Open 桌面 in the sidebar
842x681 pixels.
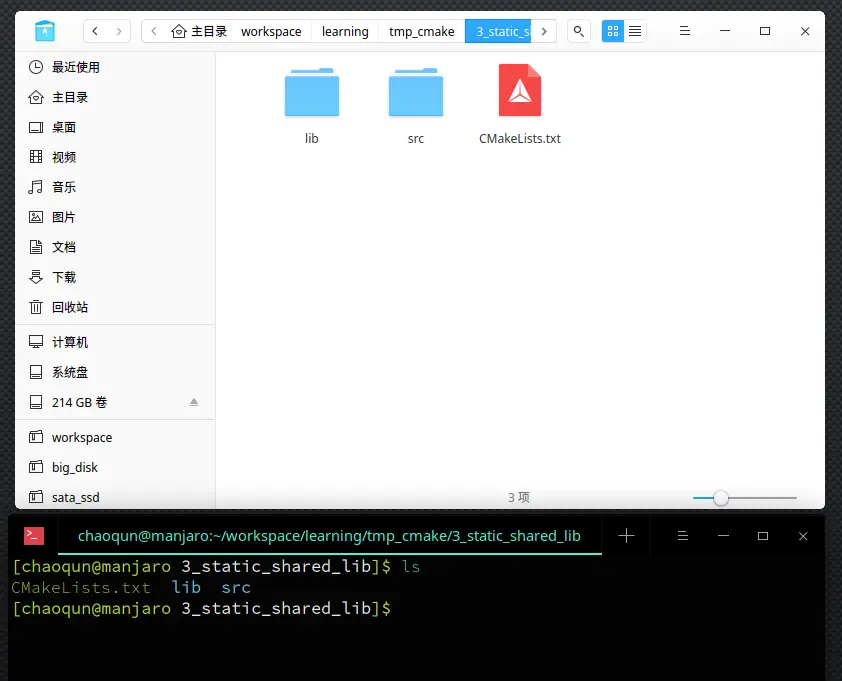[115, 127]
